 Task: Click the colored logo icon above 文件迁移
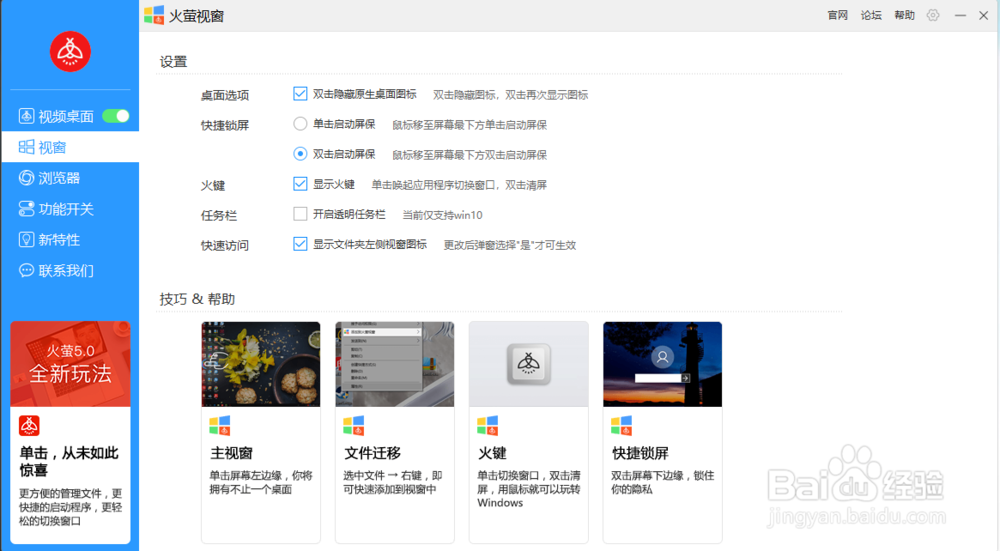point(354,425)
